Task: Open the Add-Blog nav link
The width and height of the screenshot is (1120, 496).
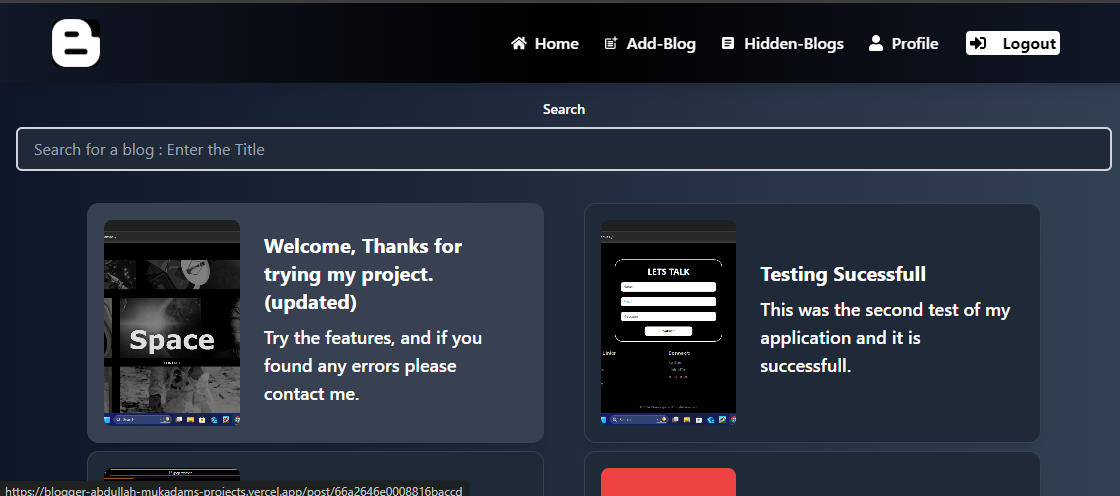Action: (x=660, y=43)
